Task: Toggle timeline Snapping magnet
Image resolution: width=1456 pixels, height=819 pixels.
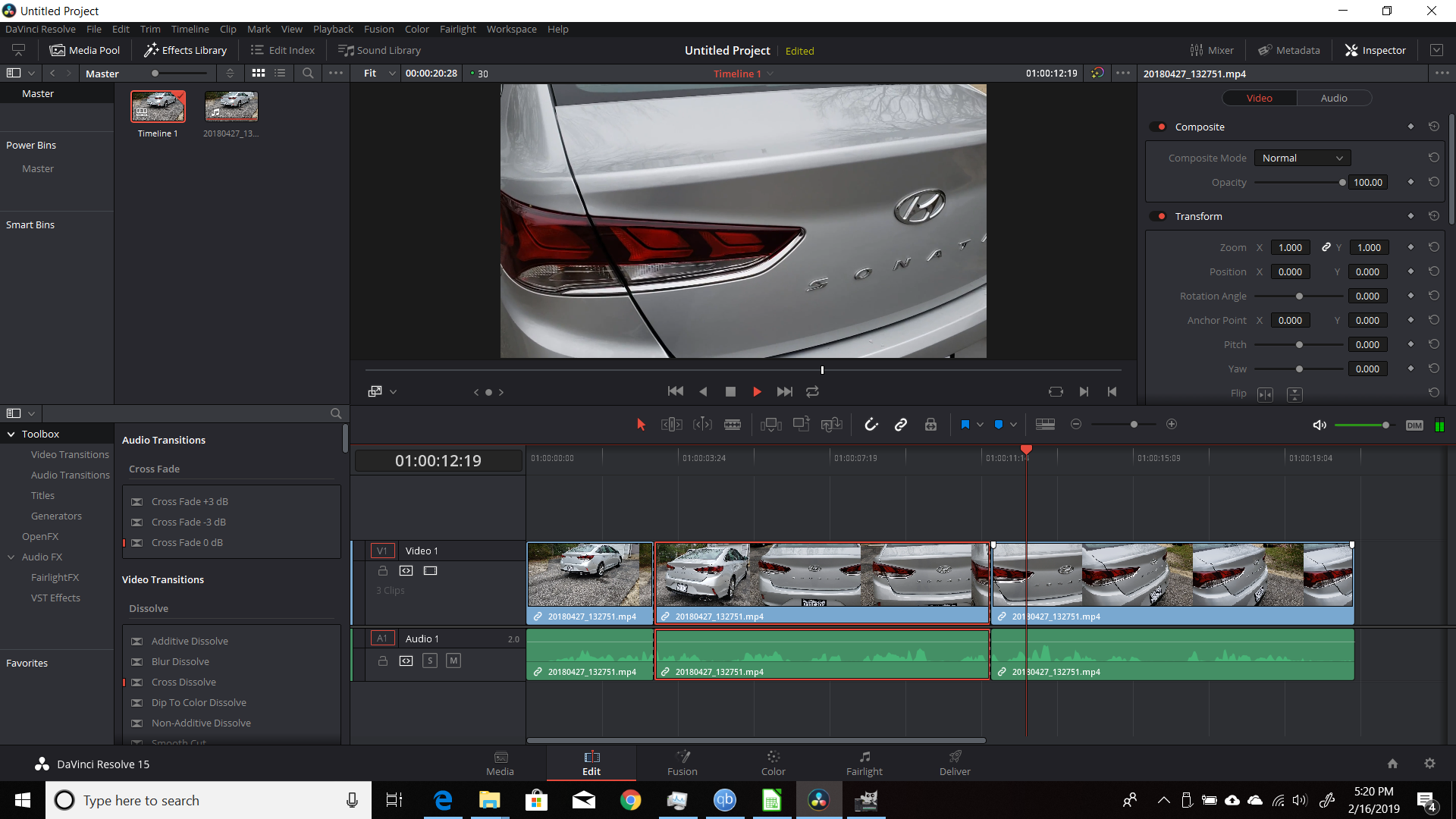Action: [x=871, y=425]
